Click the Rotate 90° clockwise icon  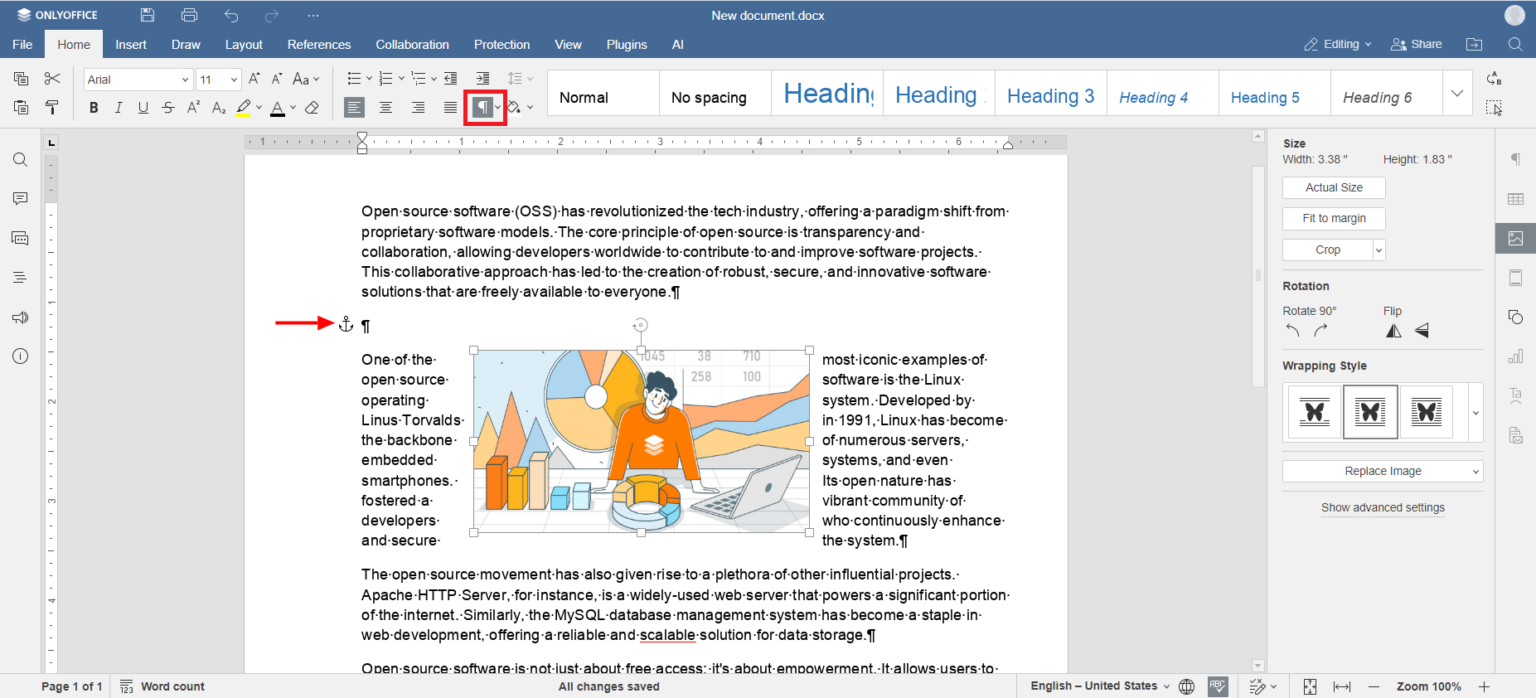click(1321, 331)
